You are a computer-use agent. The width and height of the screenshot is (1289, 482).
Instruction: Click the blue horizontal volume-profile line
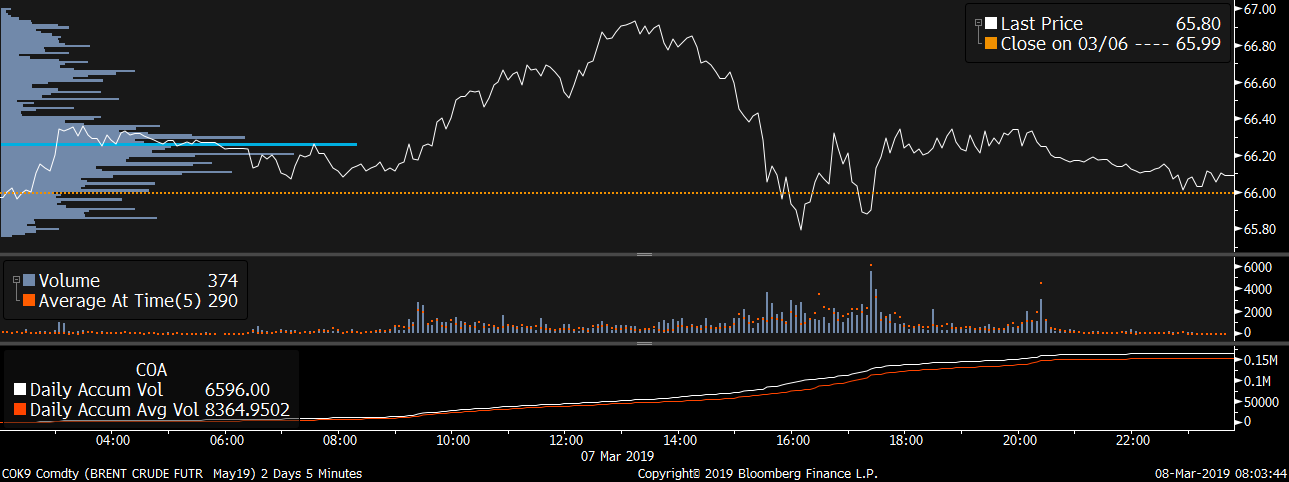(178, 145)
